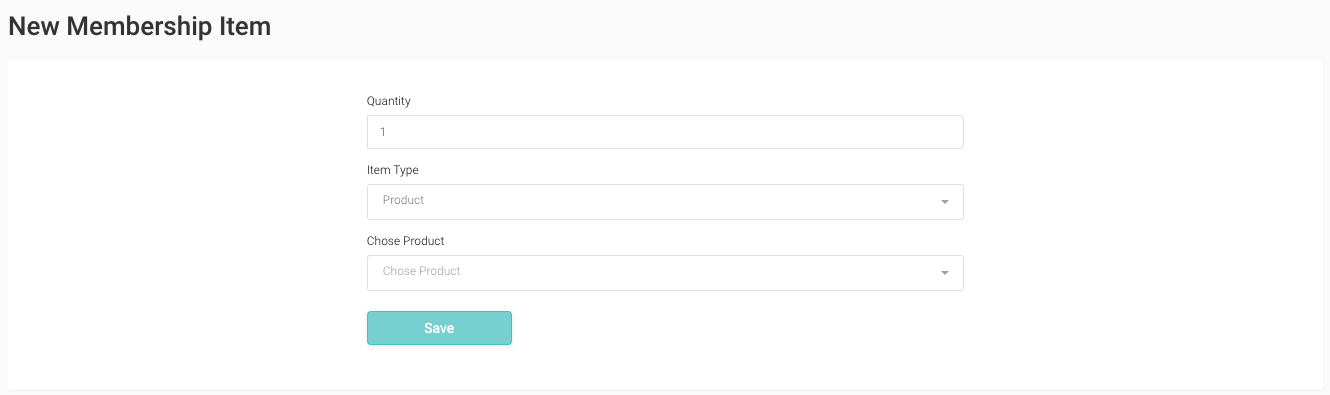The height and width of the screenshot is (395, 1330).
Task: Click the 'Chose Product' placeholder text
Action: tap(421, 271)
